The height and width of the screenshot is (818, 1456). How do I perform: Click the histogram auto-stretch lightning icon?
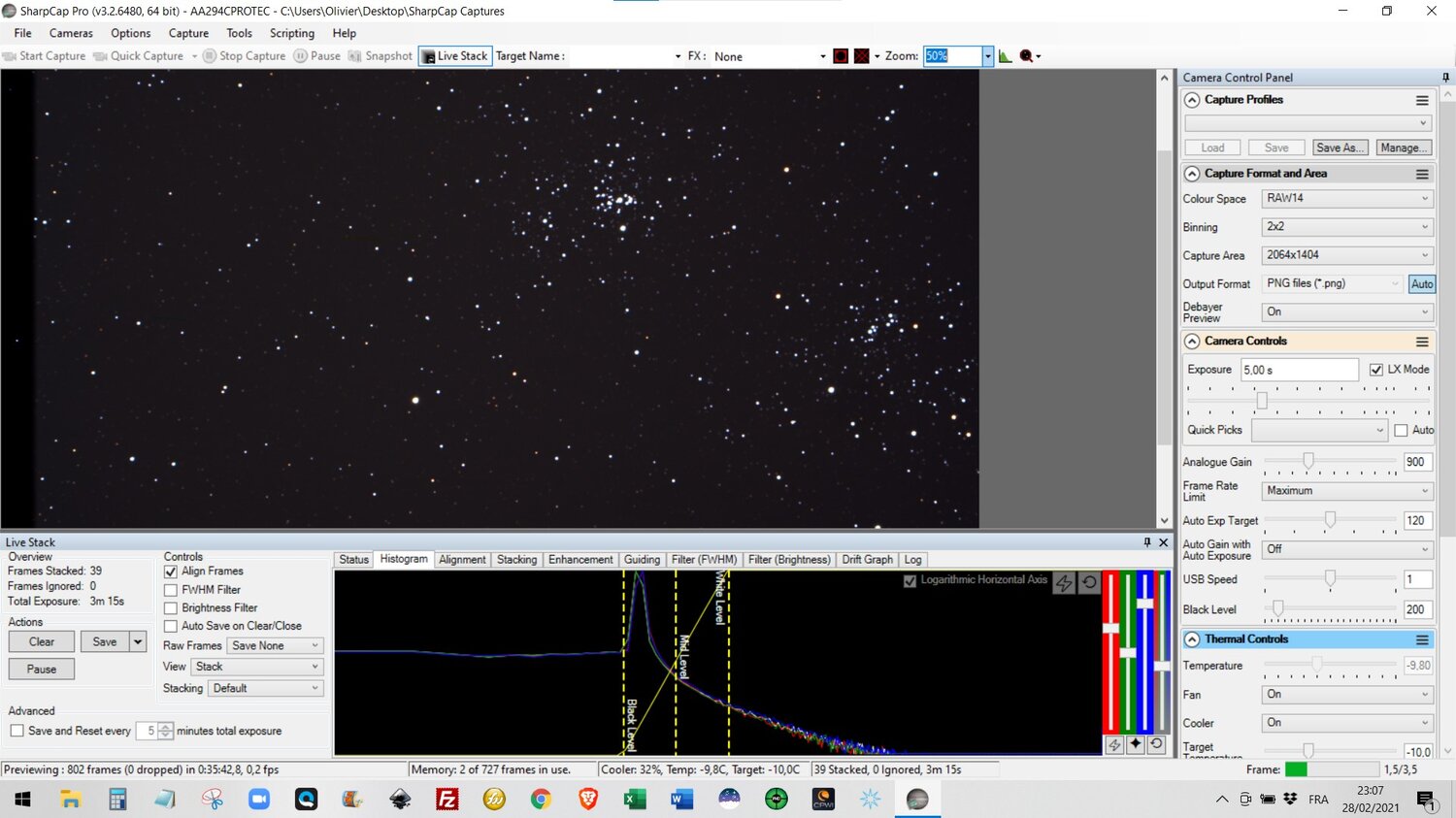point(1064,582)
